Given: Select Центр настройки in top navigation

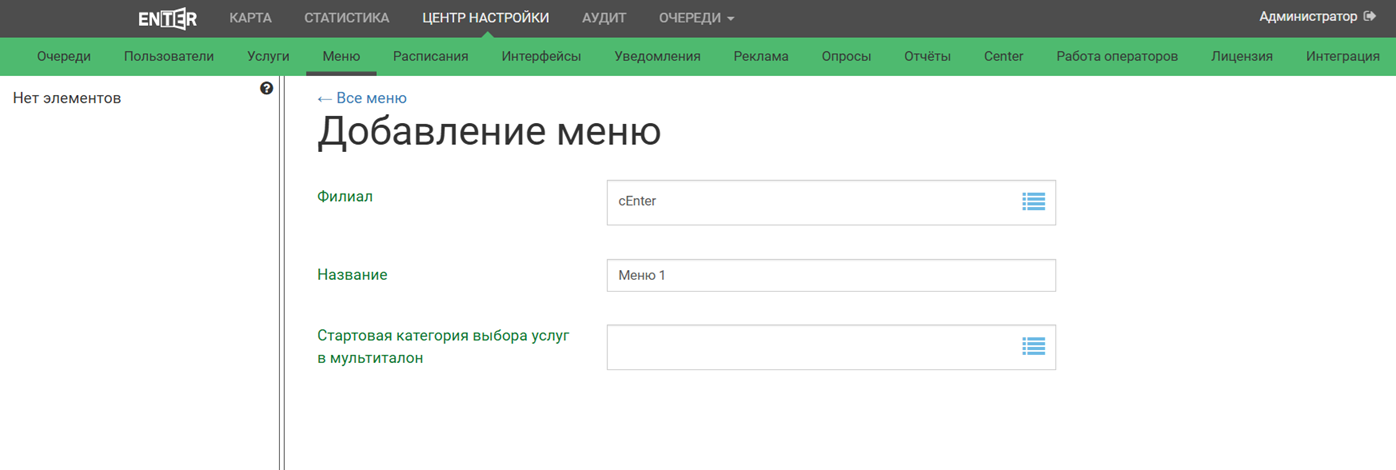Looking at the screenshot, I should click(485, 18).
